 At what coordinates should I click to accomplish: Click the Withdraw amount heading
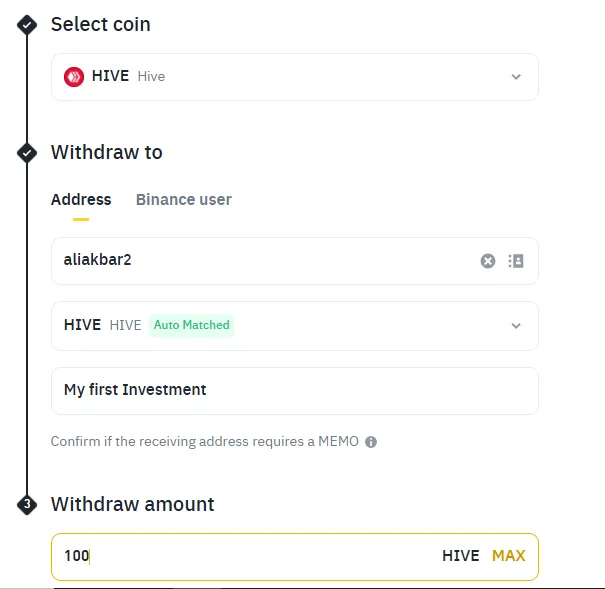click(132, 504)
